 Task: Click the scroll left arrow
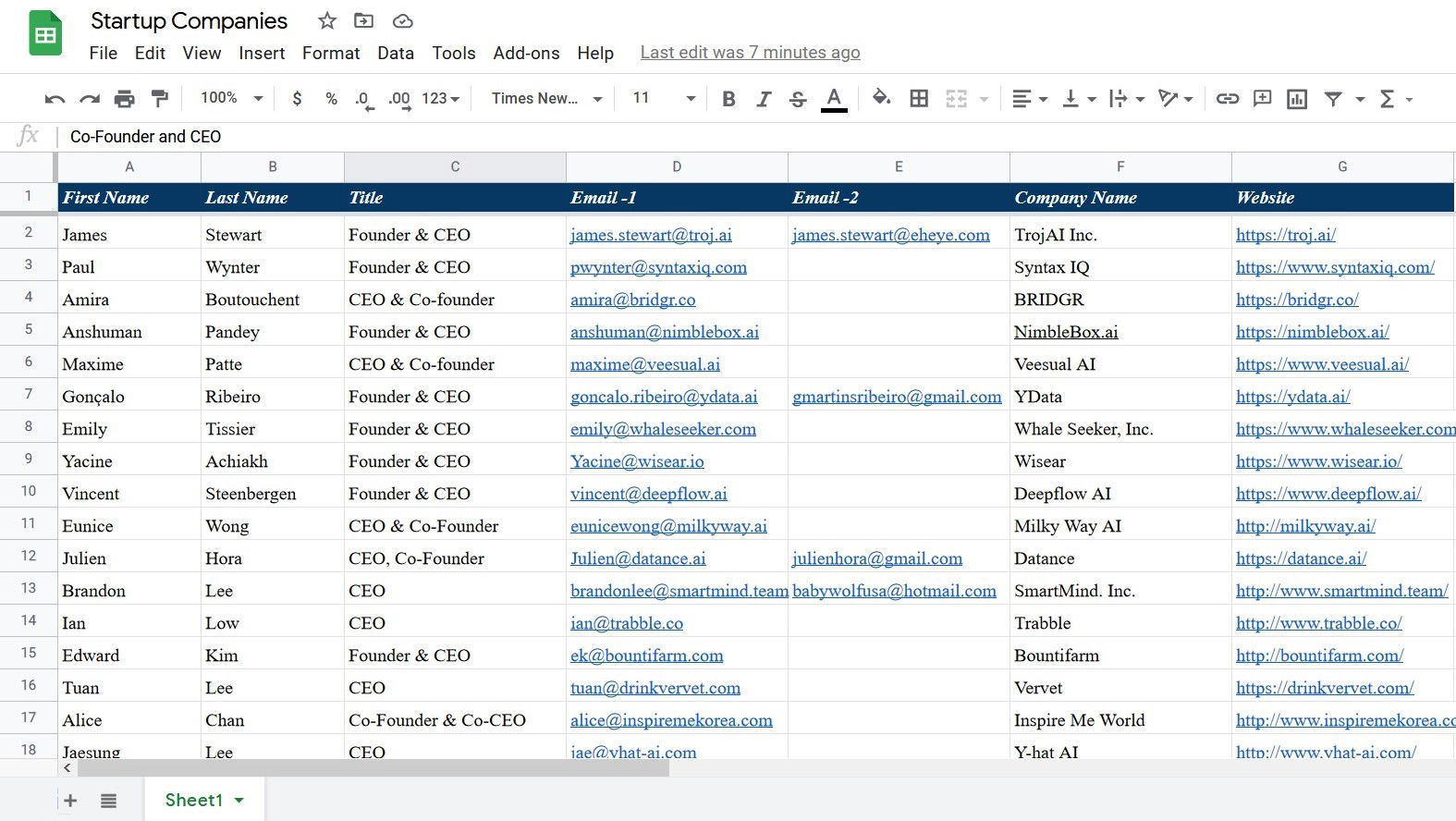(67, 768)
